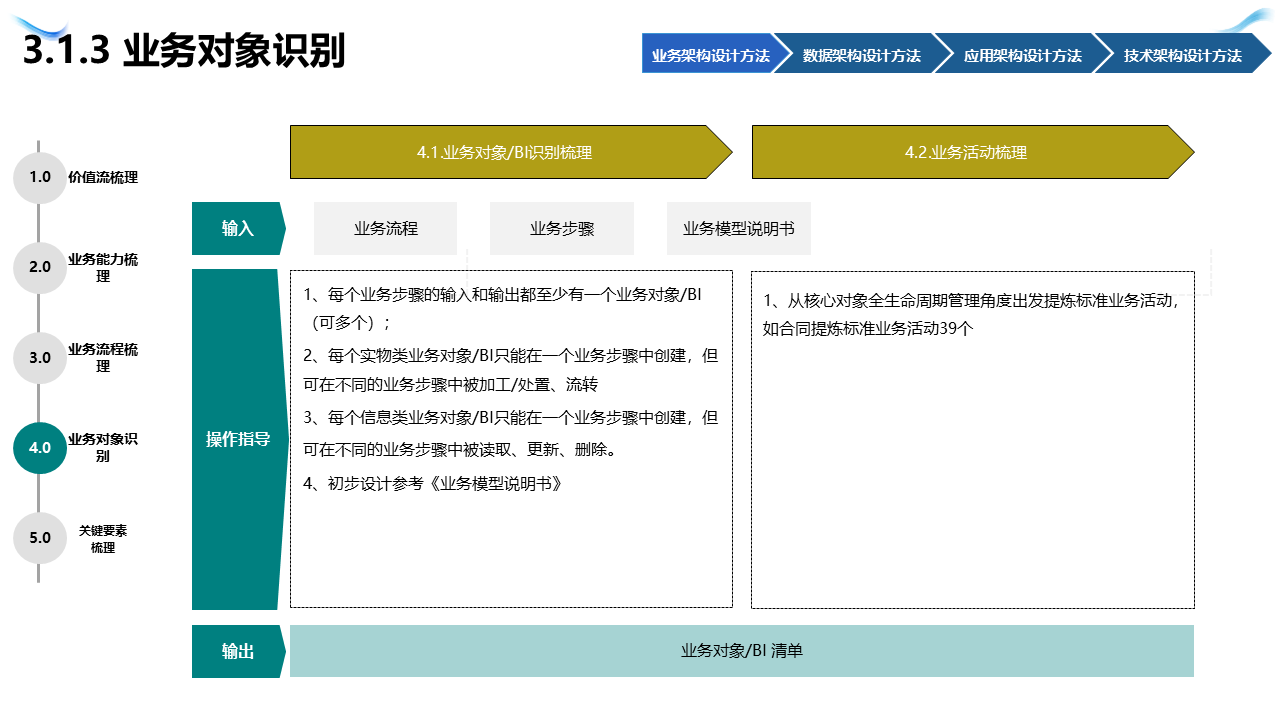Select the 业务步骤 input box
Viewport: 1280px width, 720px height.
coord(562,228)
